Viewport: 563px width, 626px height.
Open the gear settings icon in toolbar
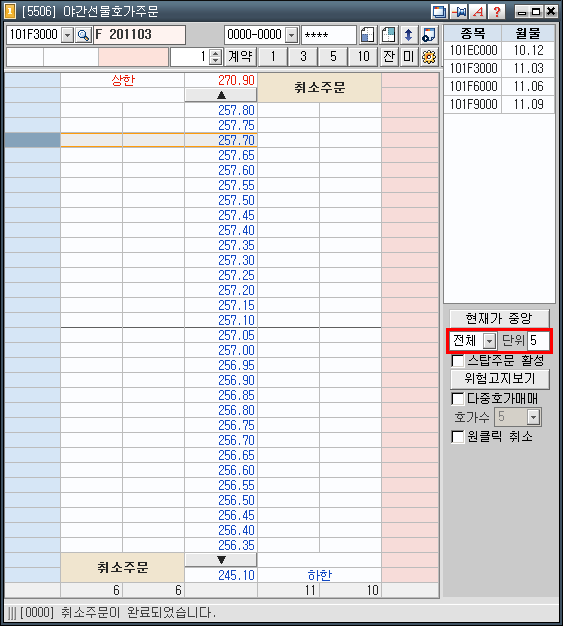tap(429, 57)
